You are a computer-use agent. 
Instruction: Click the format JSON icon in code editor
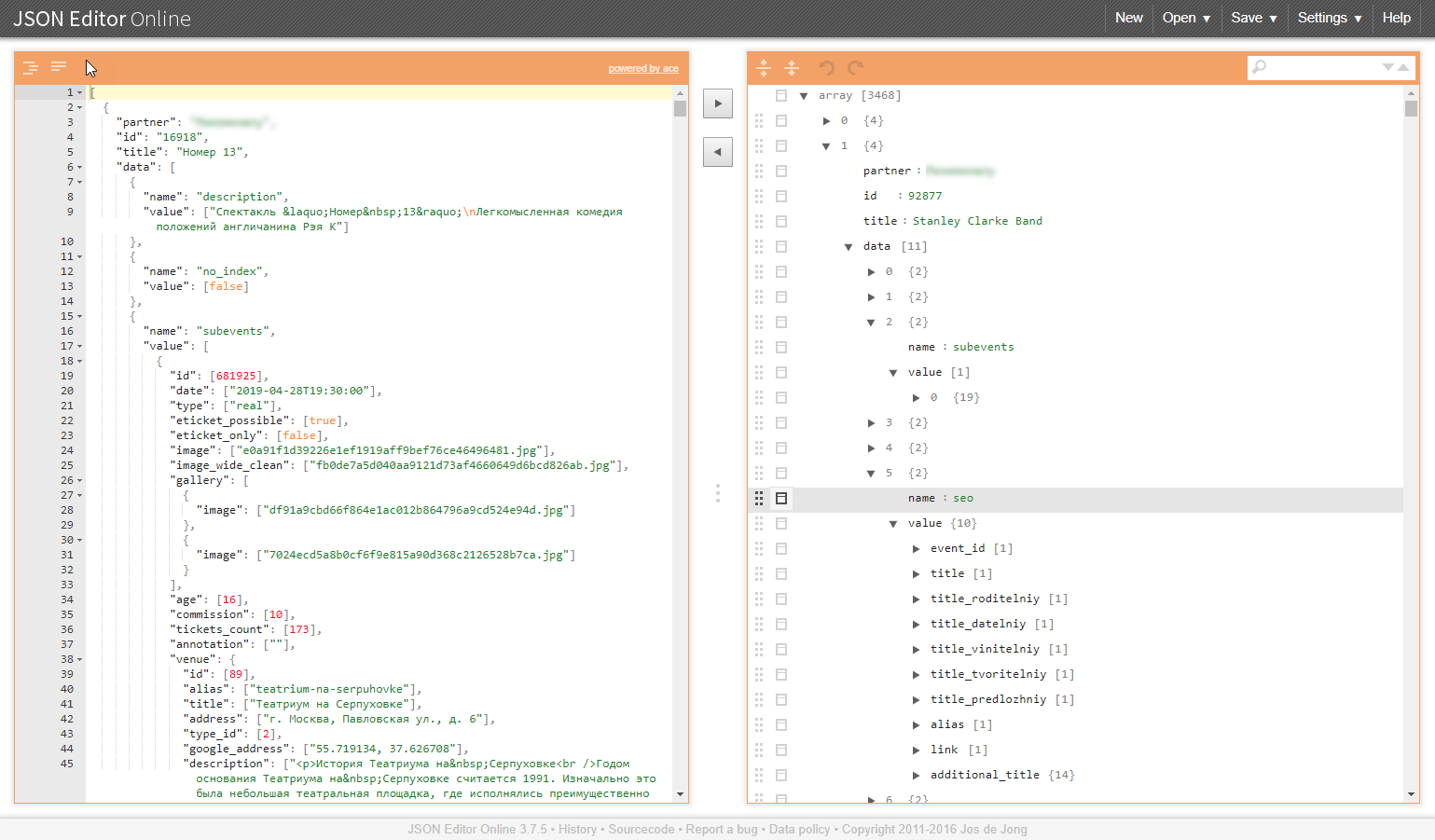point(31,67)
